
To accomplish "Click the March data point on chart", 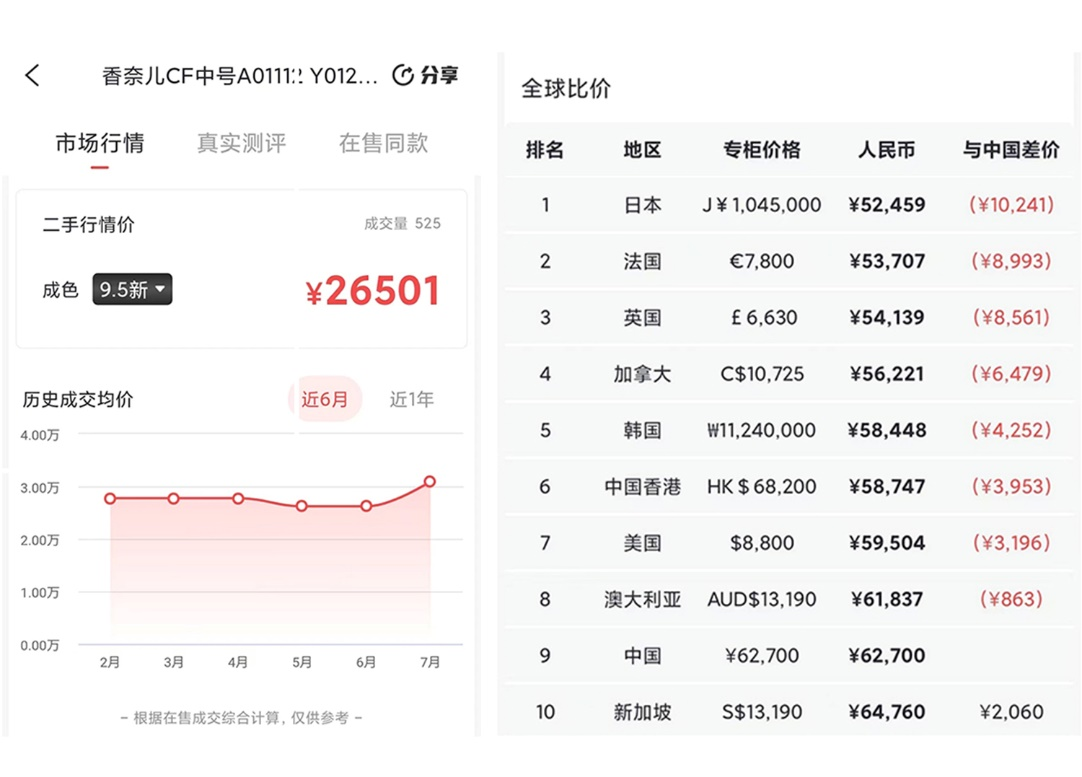I will click(174, 498).
